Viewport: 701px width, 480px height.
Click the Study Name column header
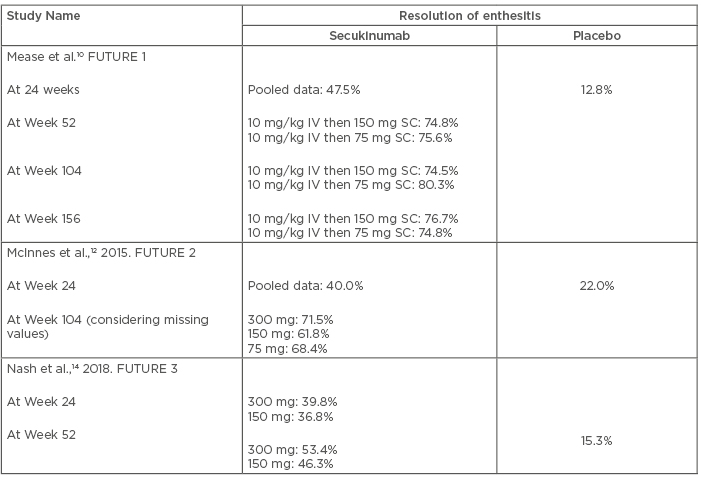44,16
